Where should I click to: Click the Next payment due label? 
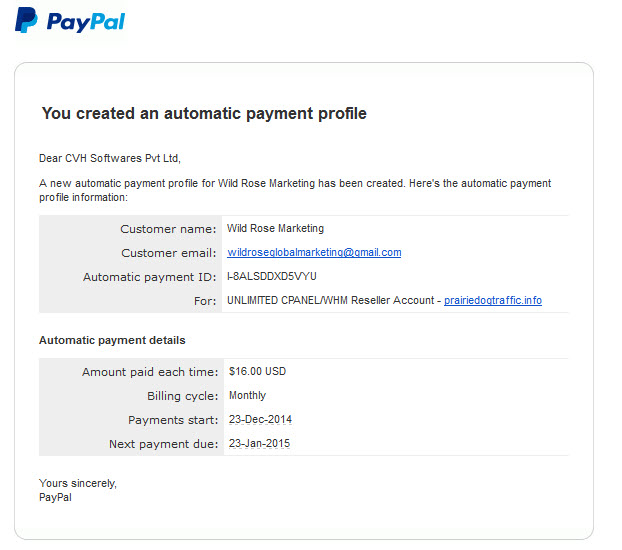[x=163, y=444]
